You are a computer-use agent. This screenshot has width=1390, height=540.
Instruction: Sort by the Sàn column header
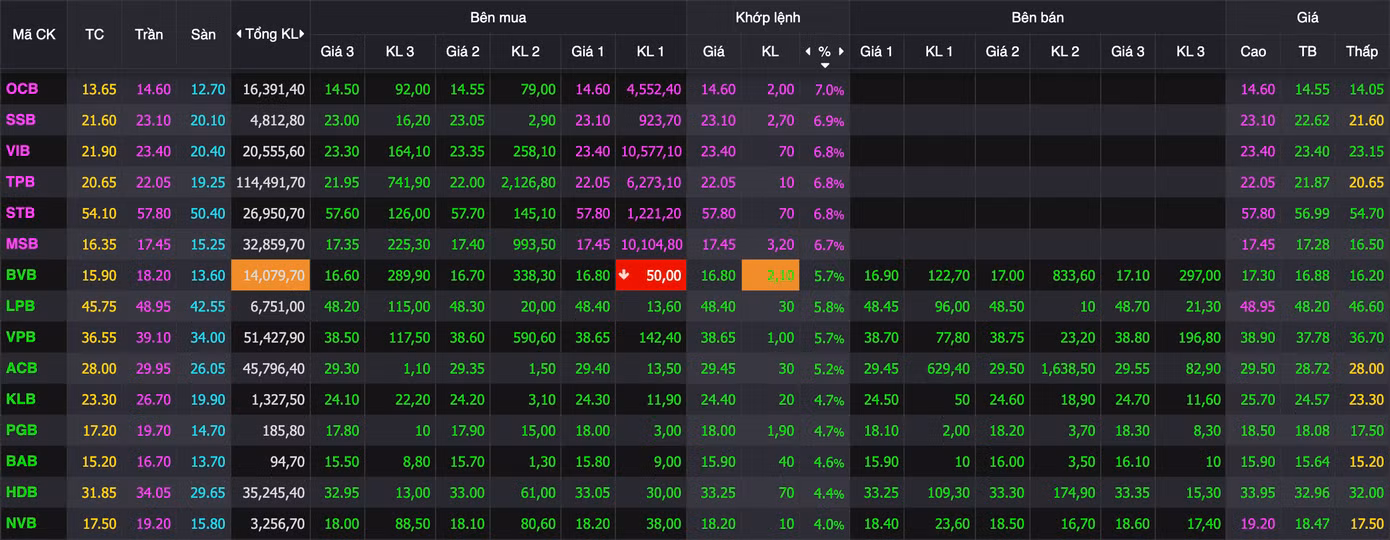(203, 34)
